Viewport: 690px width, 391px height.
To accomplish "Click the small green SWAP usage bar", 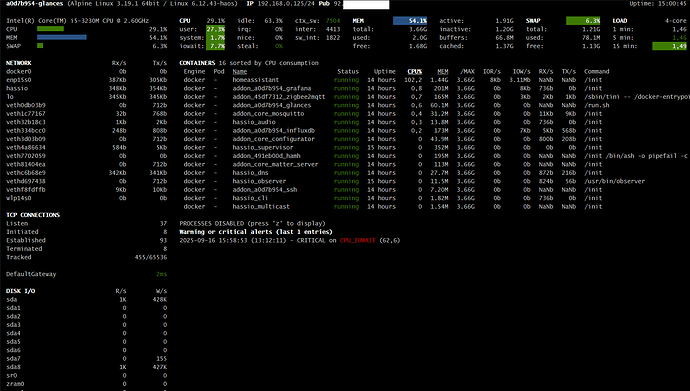I will [x=40, y=46].
